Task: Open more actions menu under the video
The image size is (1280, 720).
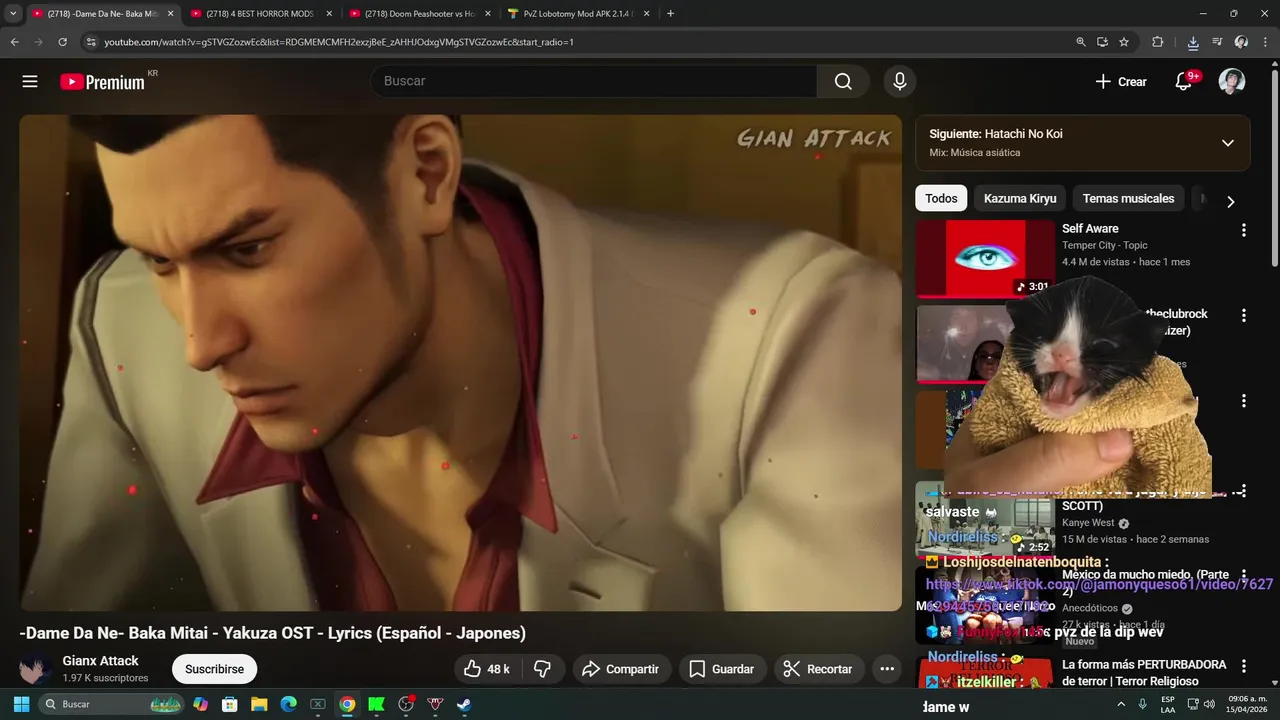Action: click(x=887, y=669)
